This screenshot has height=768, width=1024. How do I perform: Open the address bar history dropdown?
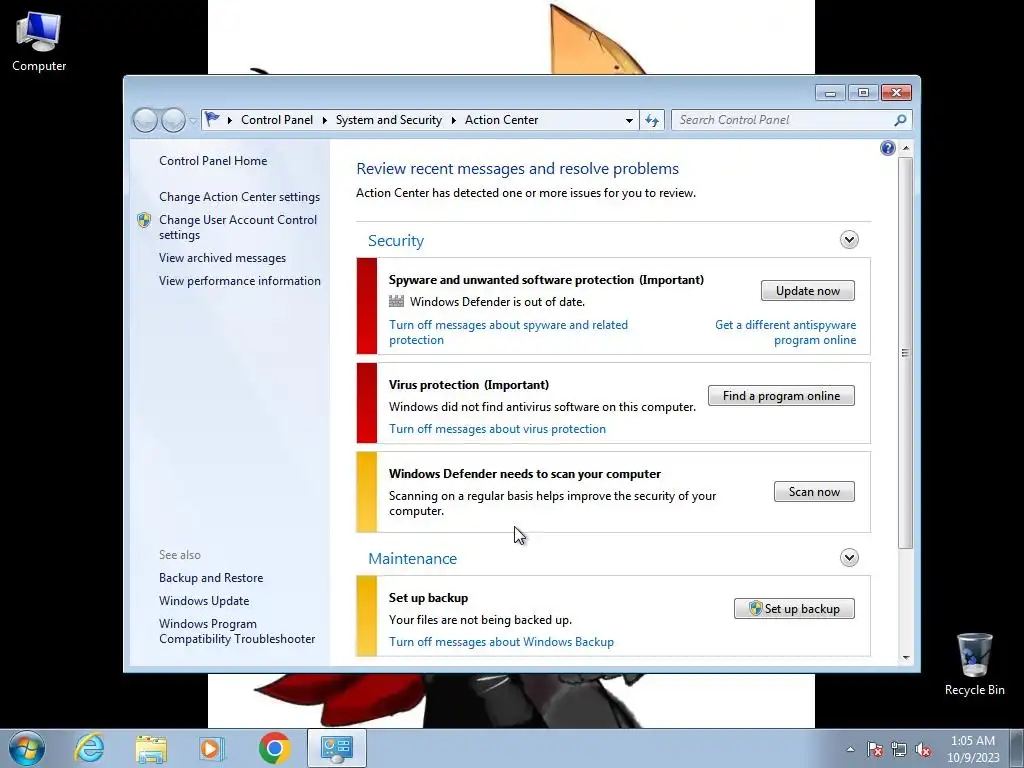(629, 120)
